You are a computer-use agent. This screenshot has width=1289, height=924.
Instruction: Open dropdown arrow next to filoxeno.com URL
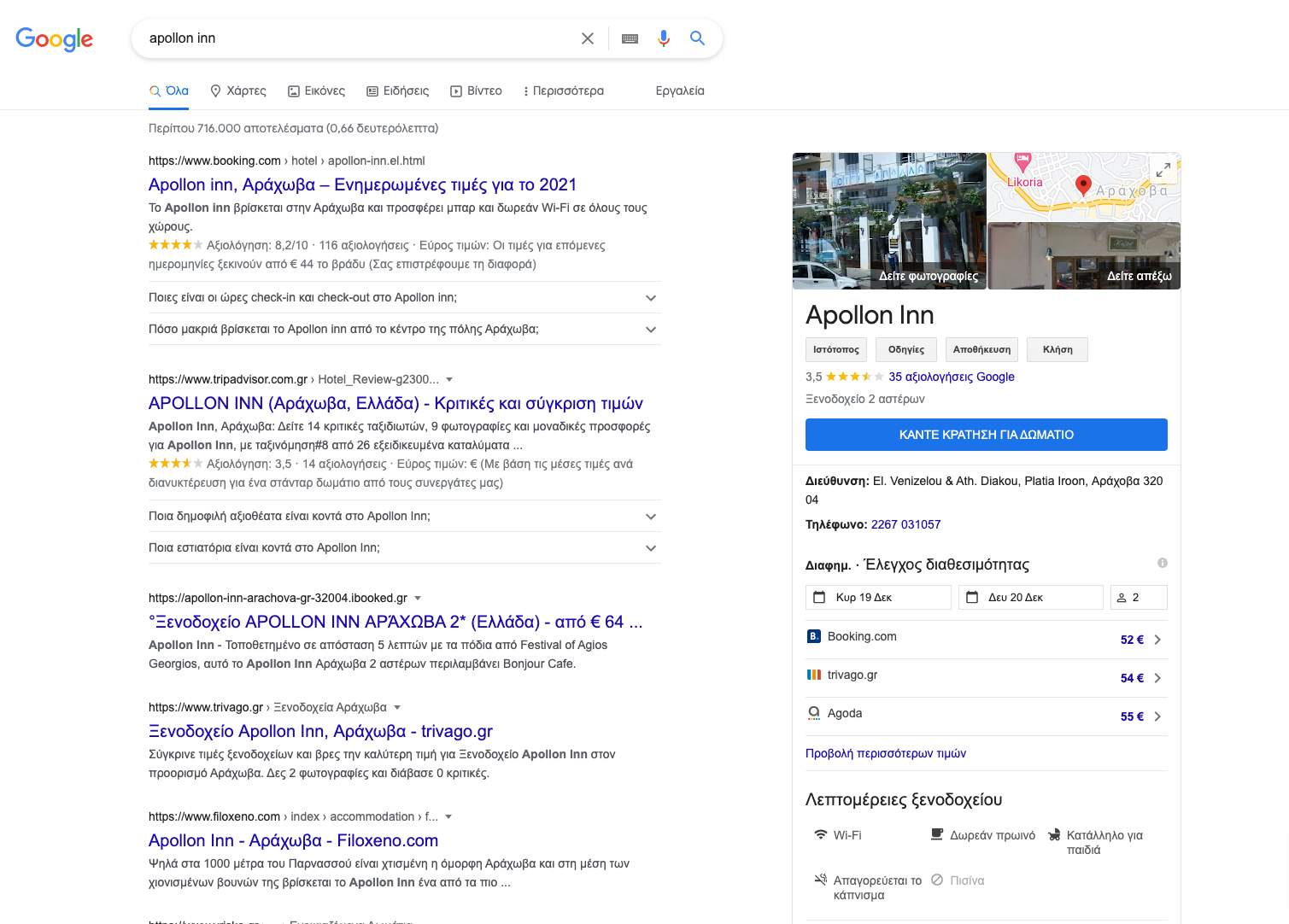tap(448, 816)
